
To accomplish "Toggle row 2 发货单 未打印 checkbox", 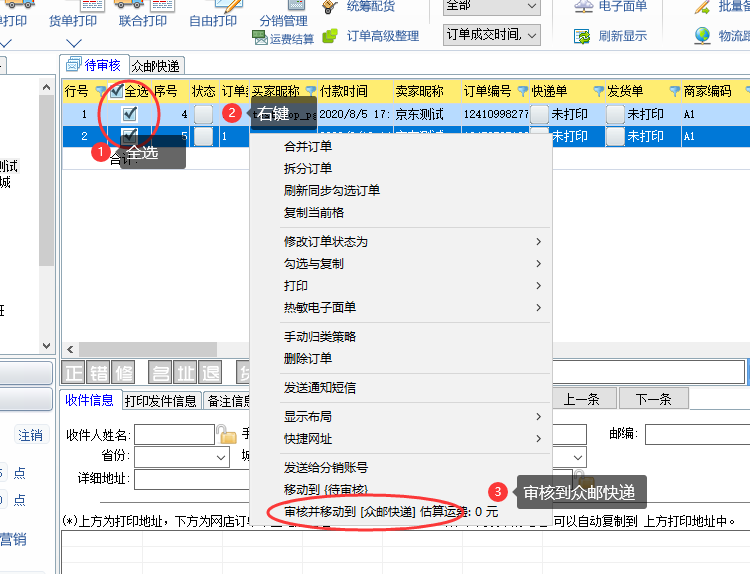I will coord(615,136).
